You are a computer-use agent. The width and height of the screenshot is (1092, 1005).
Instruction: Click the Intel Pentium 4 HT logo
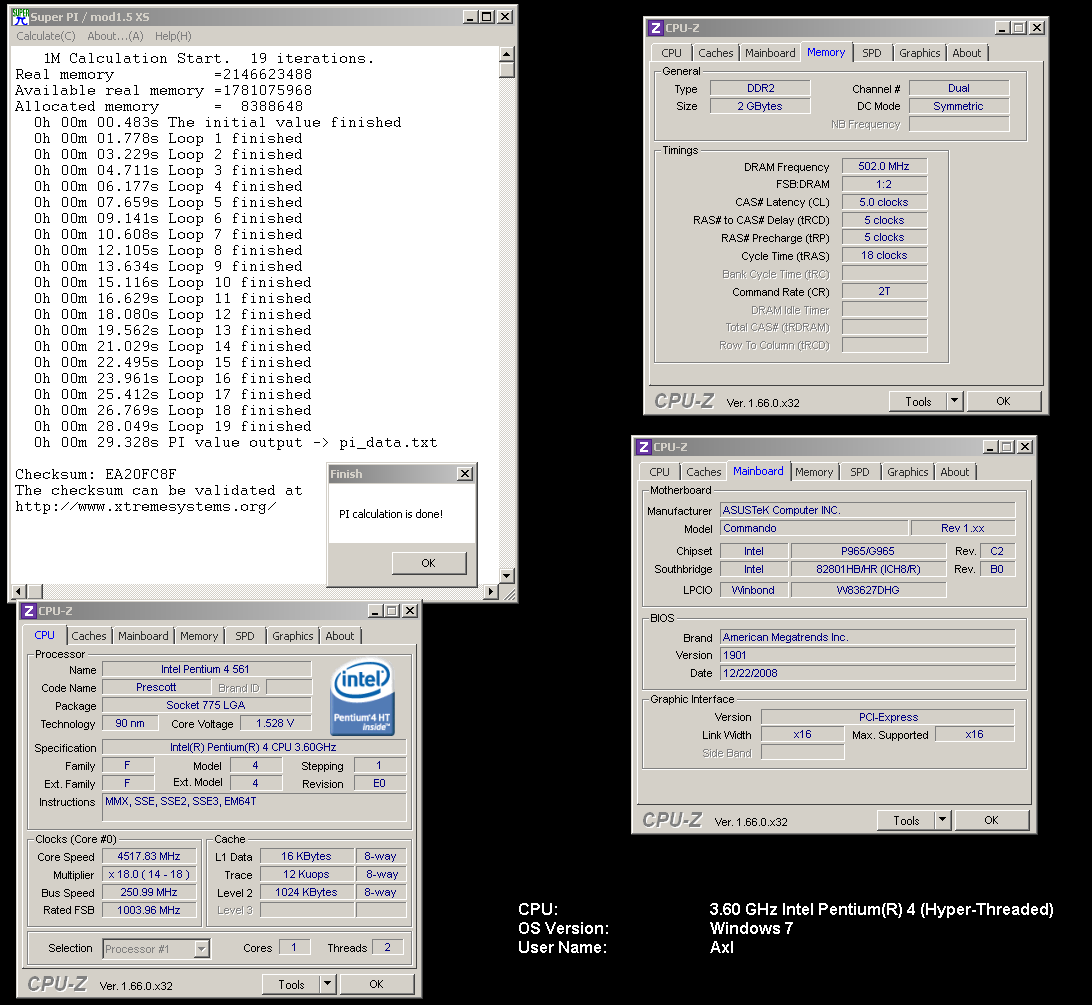point(363,698)
